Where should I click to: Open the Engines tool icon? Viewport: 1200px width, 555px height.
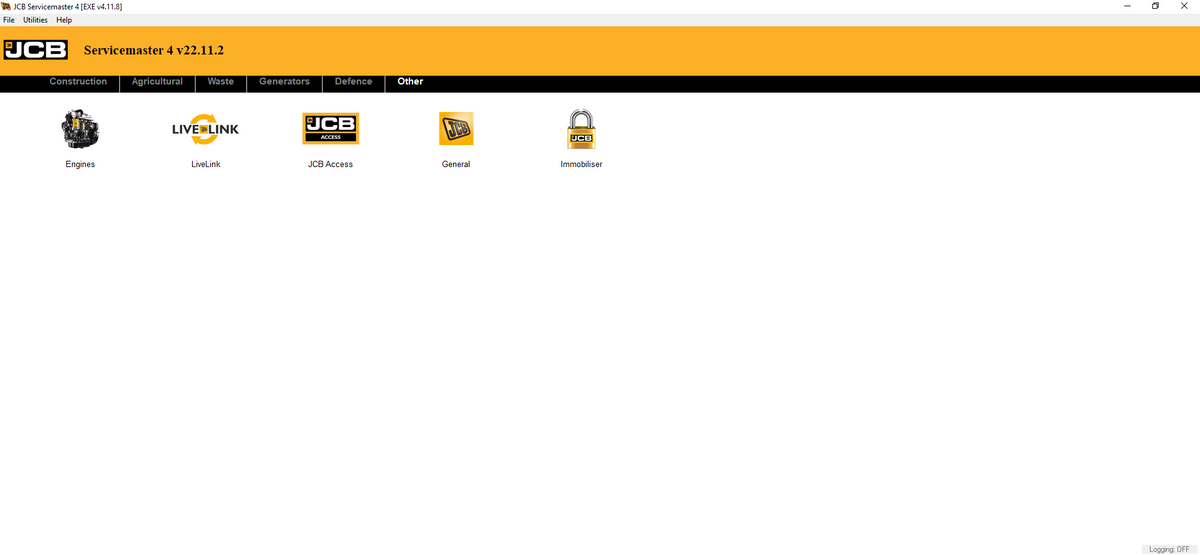pyautogui.click(x=80, y=129)
